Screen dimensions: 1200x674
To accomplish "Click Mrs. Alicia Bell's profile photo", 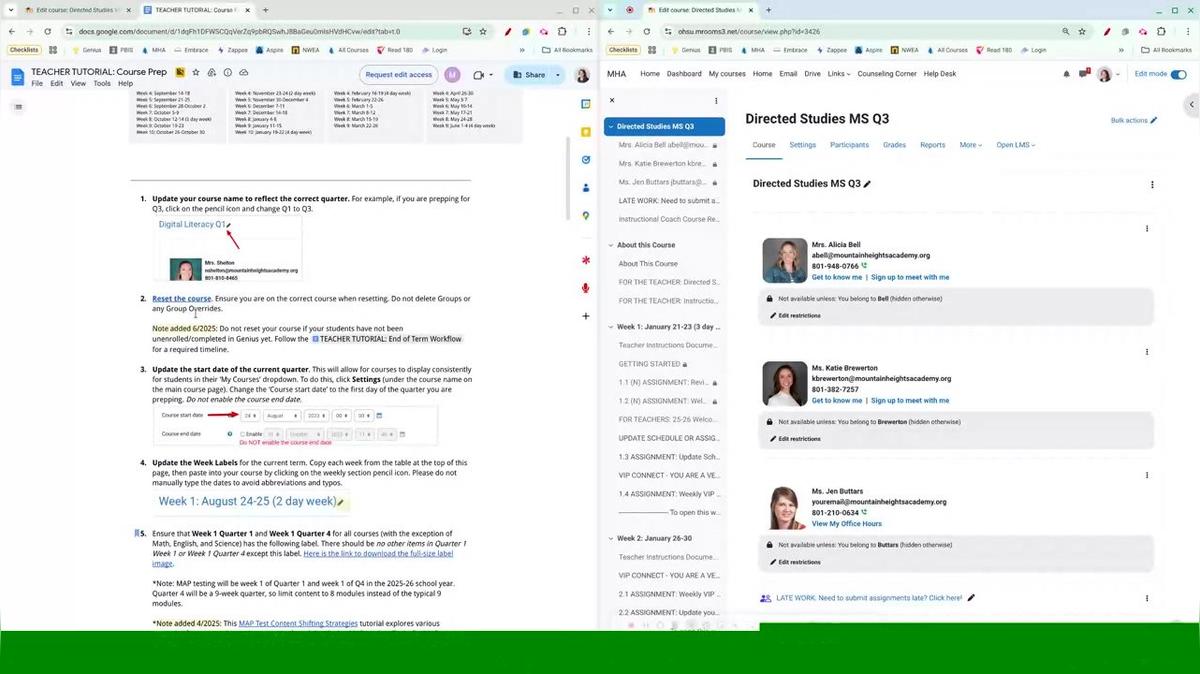I will coord(785,261).
